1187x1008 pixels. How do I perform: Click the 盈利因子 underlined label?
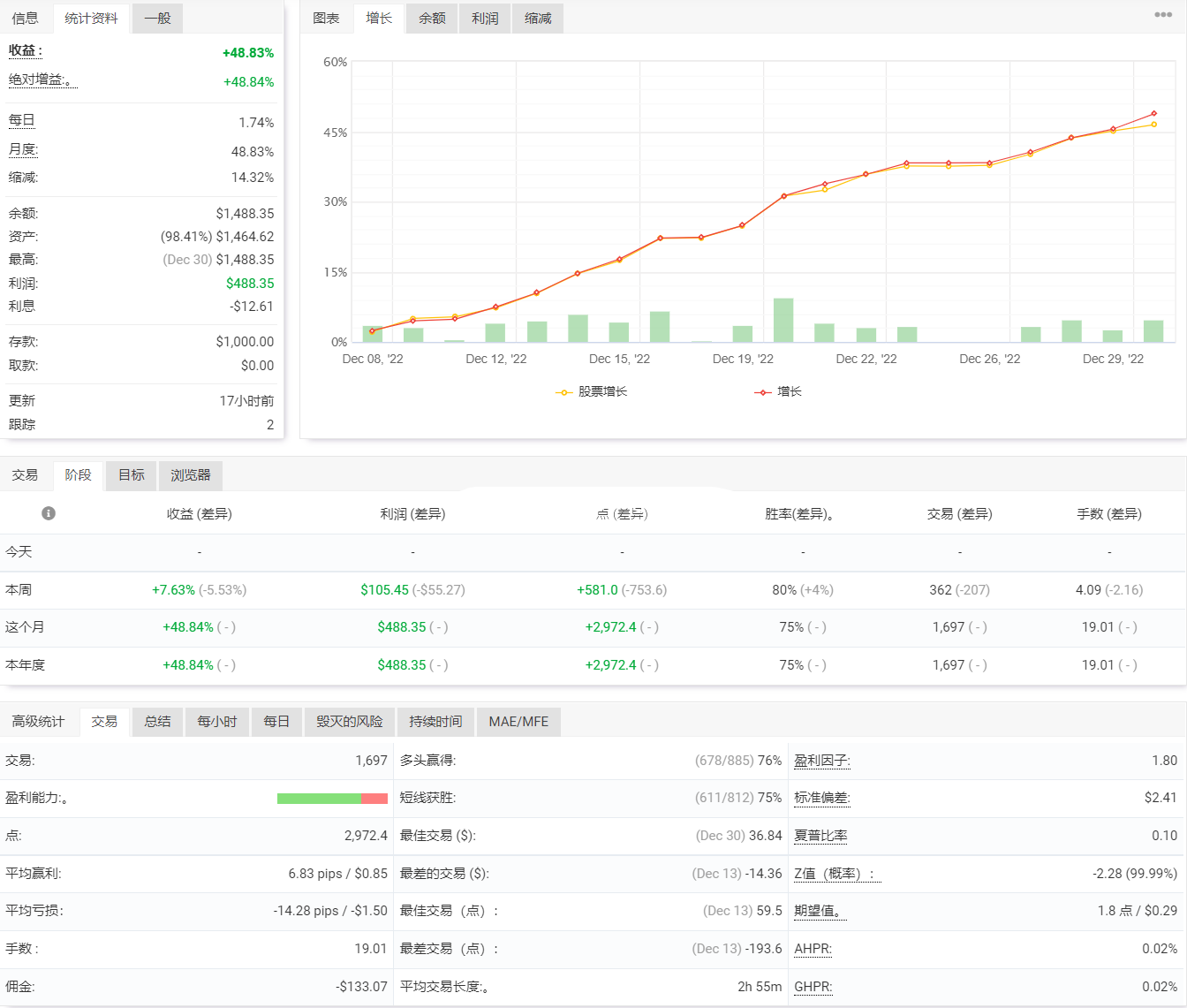click(x=821, y=761)
